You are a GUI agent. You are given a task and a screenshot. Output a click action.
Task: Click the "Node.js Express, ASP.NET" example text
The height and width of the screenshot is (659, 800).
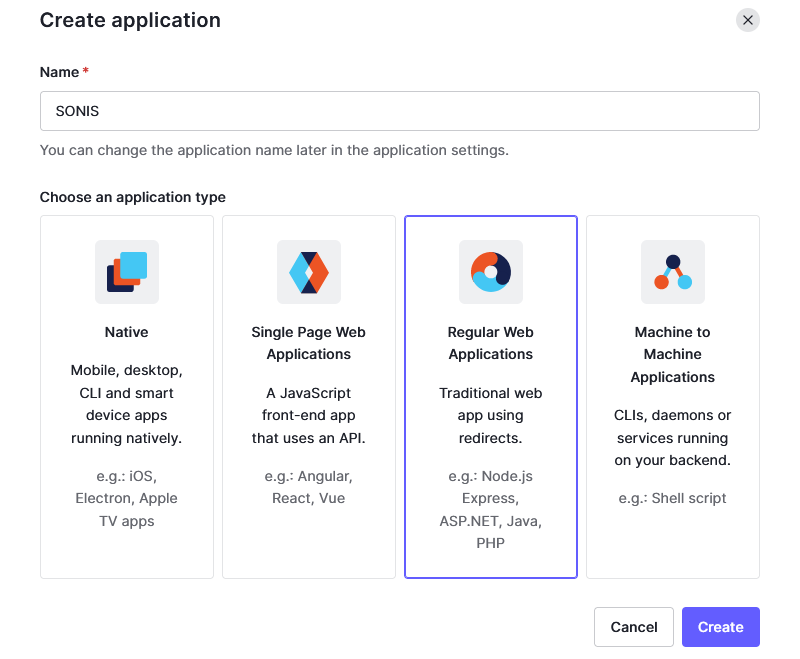491,510
